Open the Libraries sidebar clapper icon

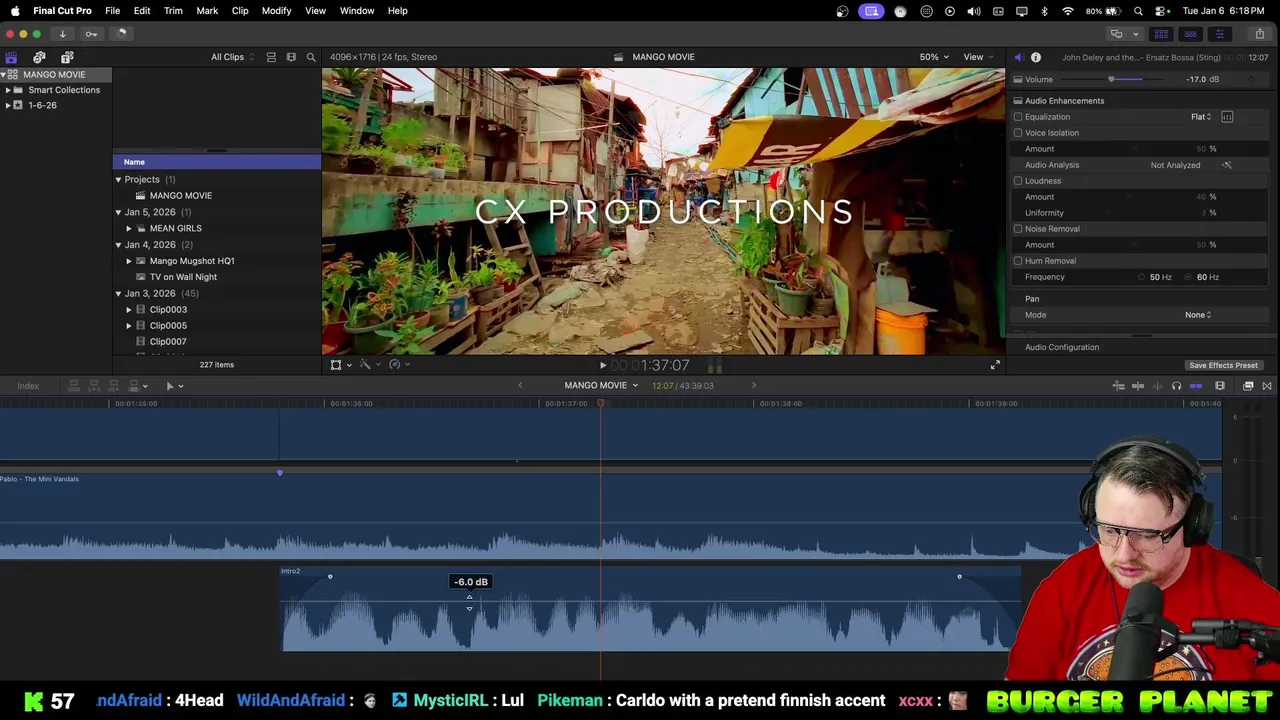[11, 57]
